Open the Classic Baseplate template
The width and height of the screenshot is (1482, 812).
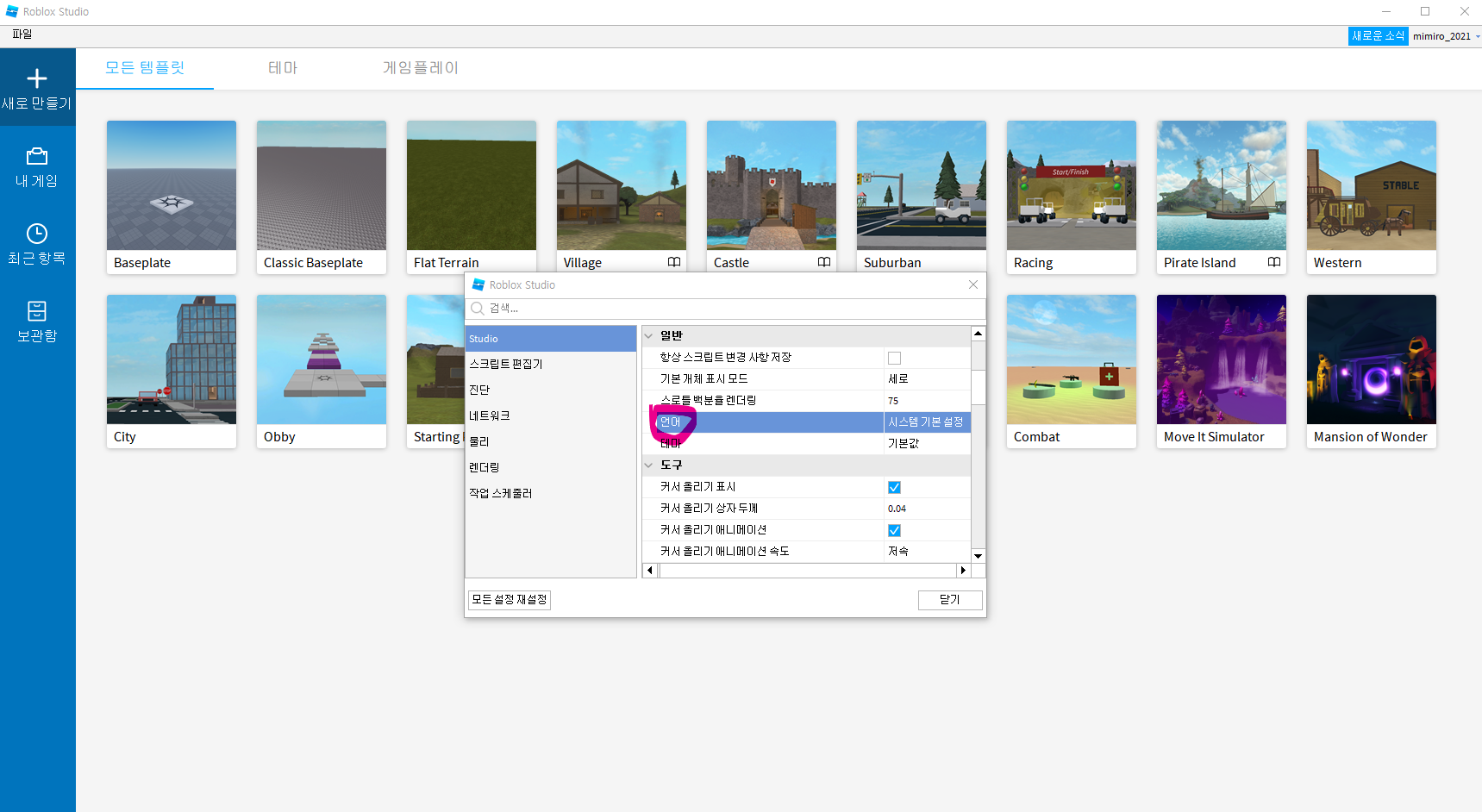pyautogui.click(x=322, y=197)
